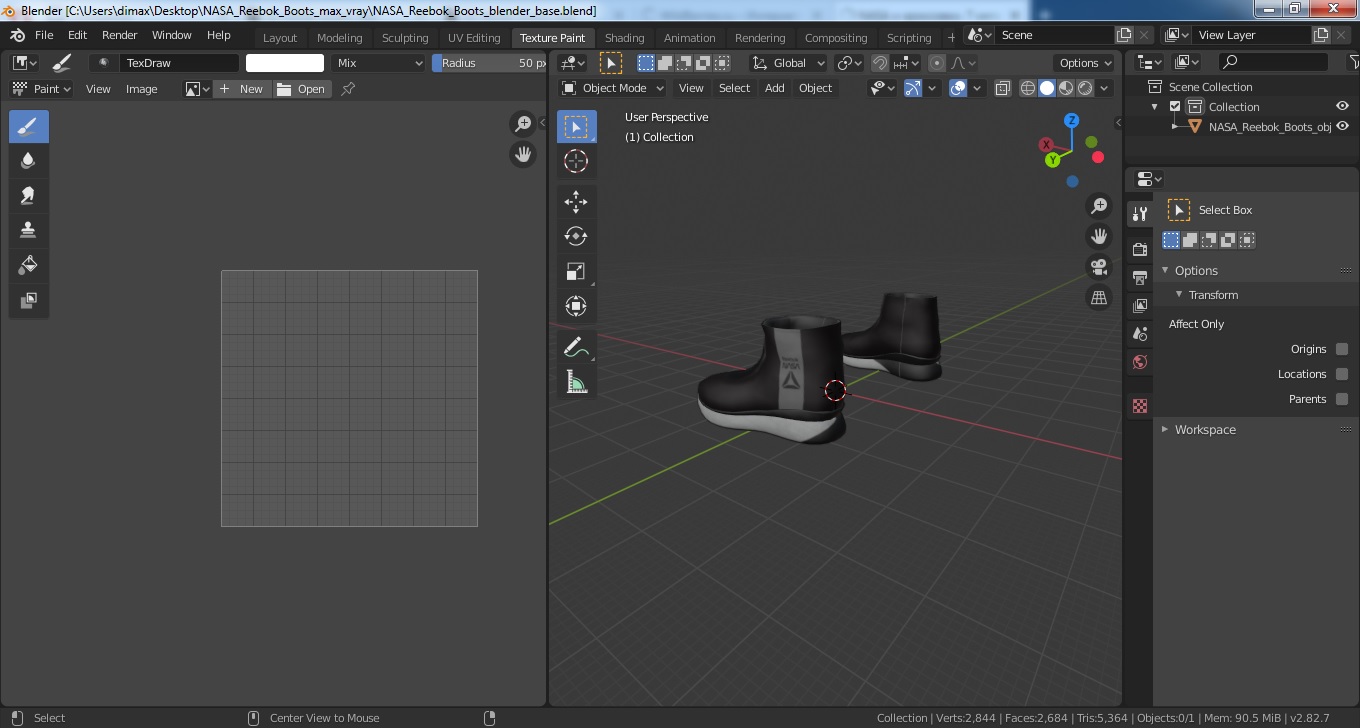Activate the Annotate tool
This screenshot has height=728, width=1360.
click(x=576, y=347)
